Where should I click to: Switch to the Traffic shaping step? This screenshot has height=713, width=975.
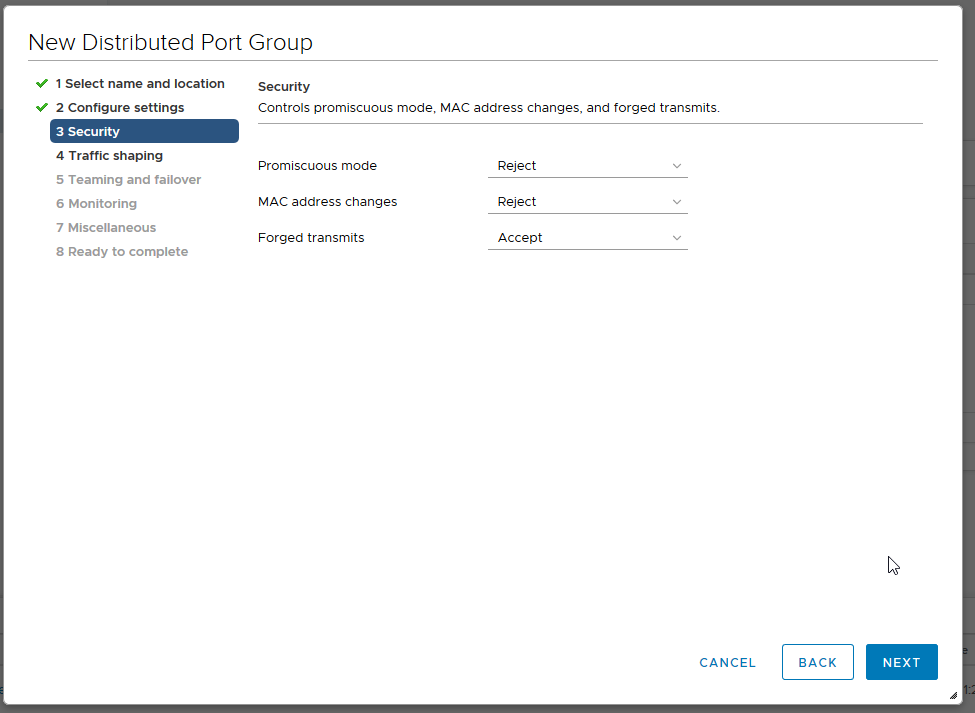[110, 155]
